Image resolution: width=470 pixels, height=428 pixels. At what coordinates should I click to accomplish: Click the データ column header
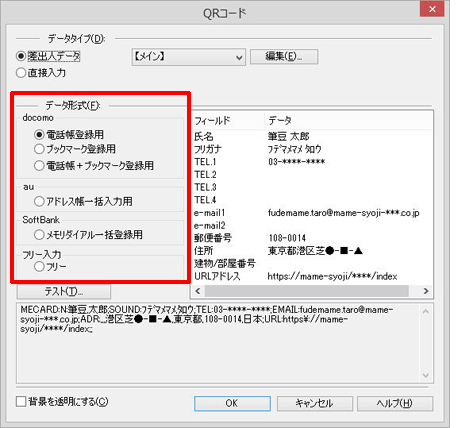coord(348,121)
